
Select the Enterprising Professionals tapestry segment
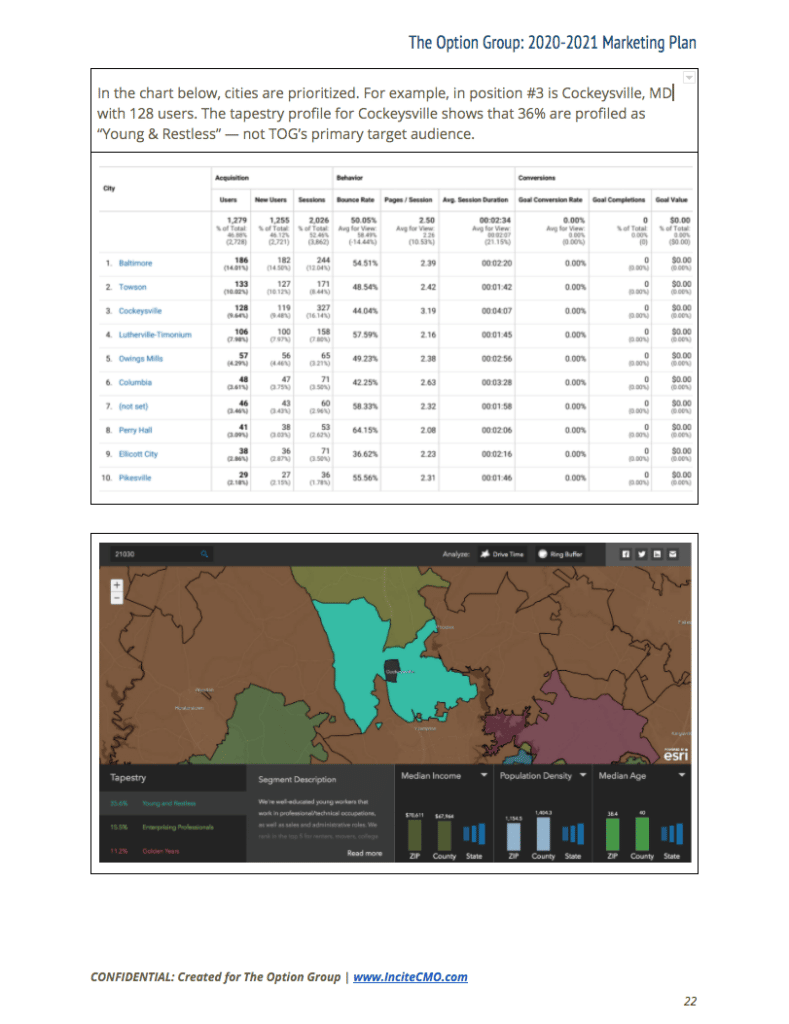(173, 827)
